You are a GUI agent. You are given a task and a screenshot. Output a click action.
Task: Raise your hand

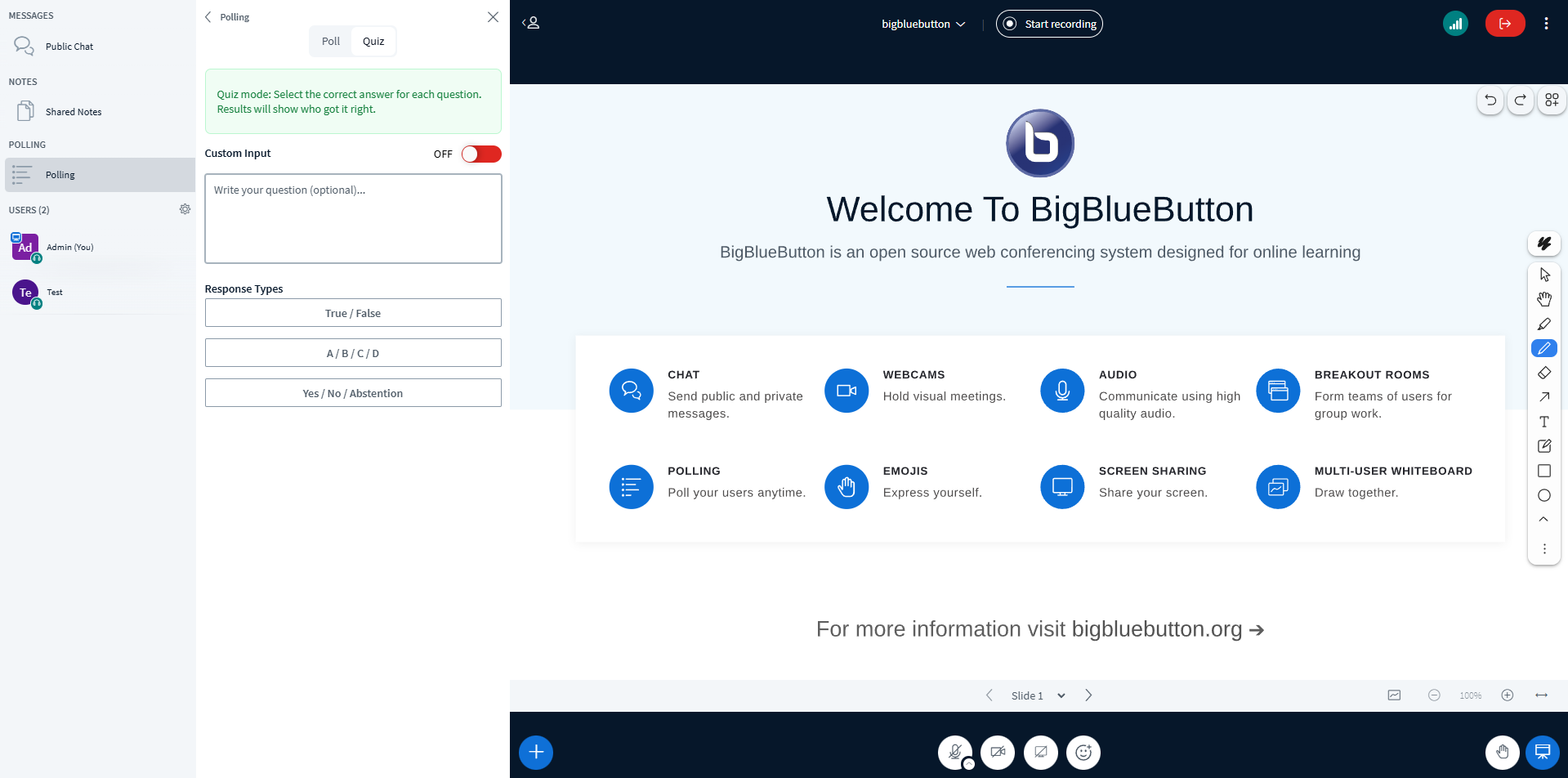(1503, 753)
